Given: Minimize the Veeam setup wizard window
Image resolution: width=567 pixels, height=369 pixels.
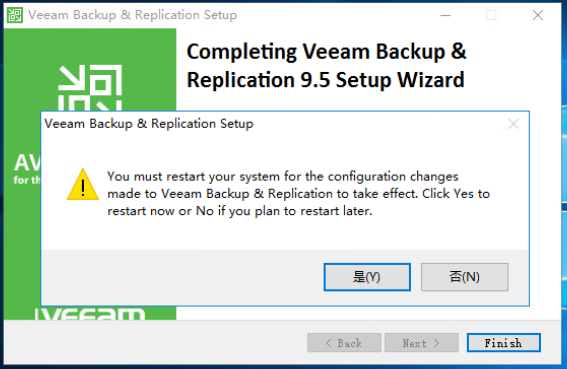Looking at the screenshot, I should (x=446, y=15).
